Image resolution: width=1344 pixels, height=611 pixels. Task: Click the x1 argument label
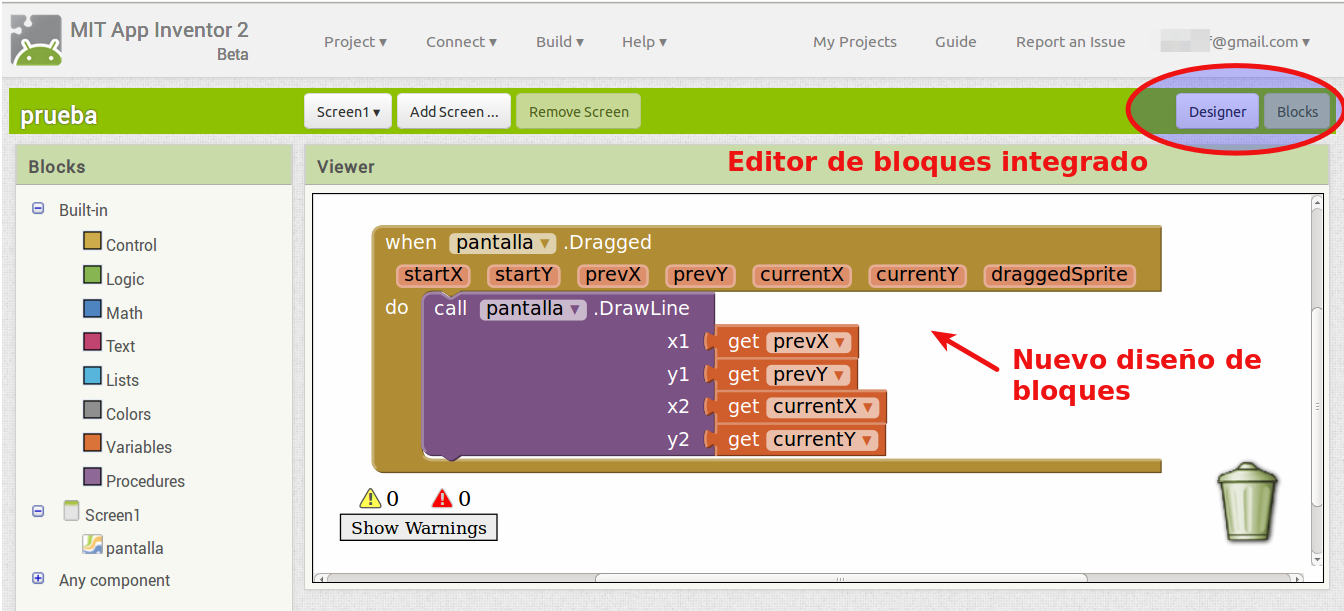pyautogui.click(x=678, y=342)
